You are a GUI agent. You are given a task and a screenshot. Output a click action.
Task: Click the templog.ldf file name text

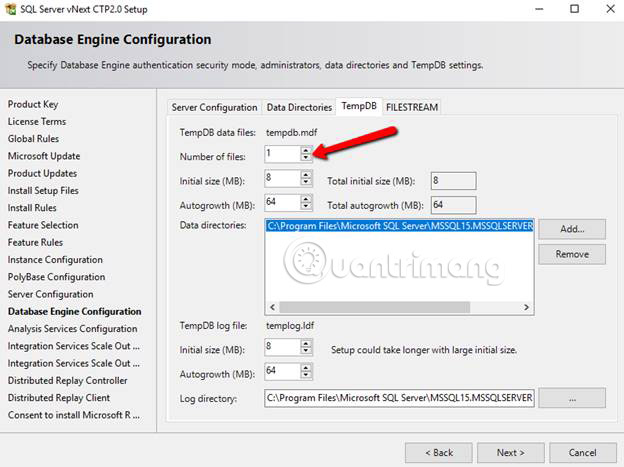(x=290, y=326)
